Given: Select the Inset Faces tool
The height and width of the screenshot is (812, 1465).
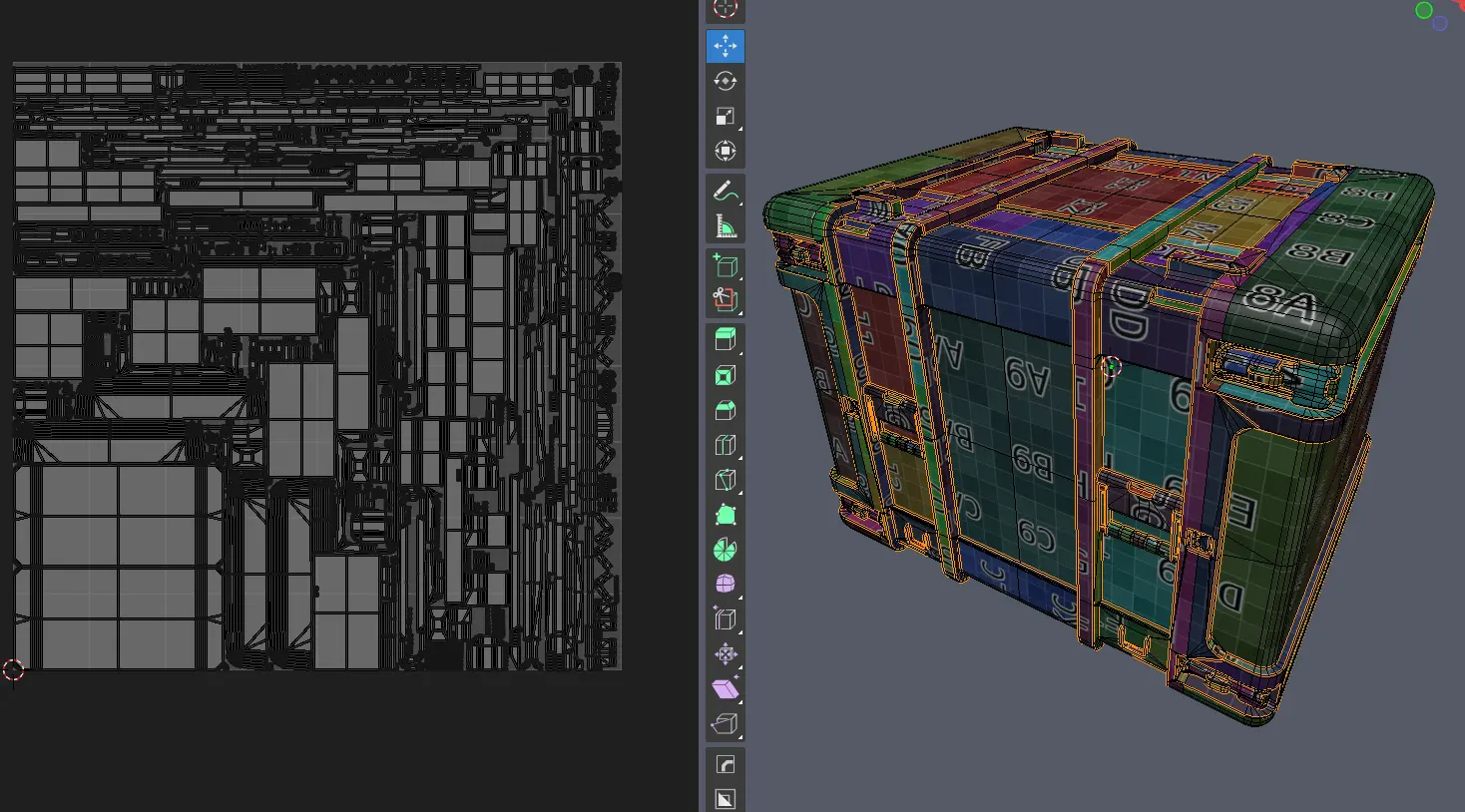Looking at the screenshot, I should (726, 375).
